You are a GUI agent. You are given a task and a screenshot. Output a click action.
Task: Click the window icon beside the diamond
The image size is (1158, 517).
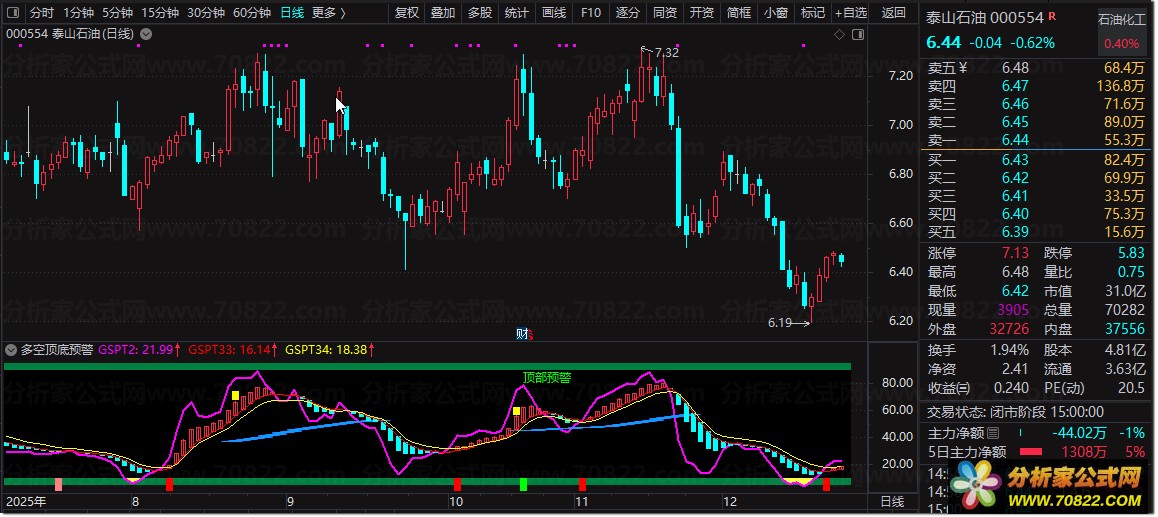(857, 34)
